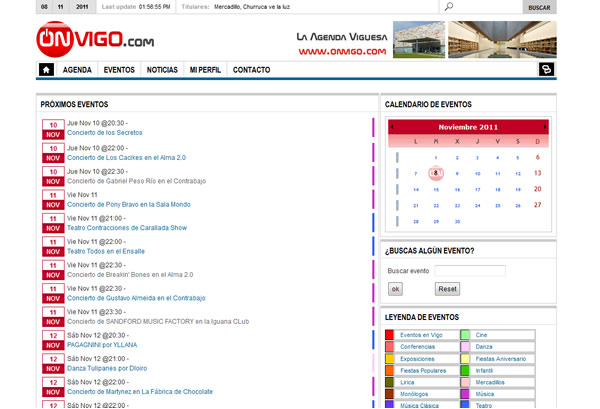Open the EVENTOS menu
Viewport: 600px width, 409px height.
pyautogui.click(x=119, y=70)
